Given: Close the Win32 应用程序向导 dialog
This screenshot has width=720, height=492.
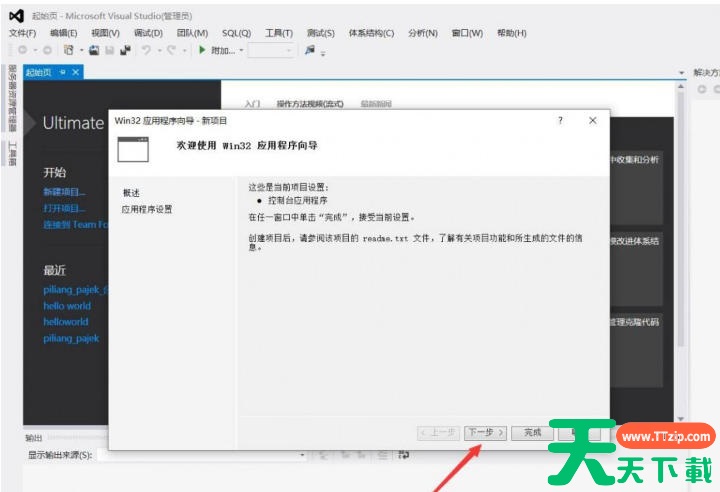Looking at the screenshot, I should pyautogui.click(x=593, y=120).
